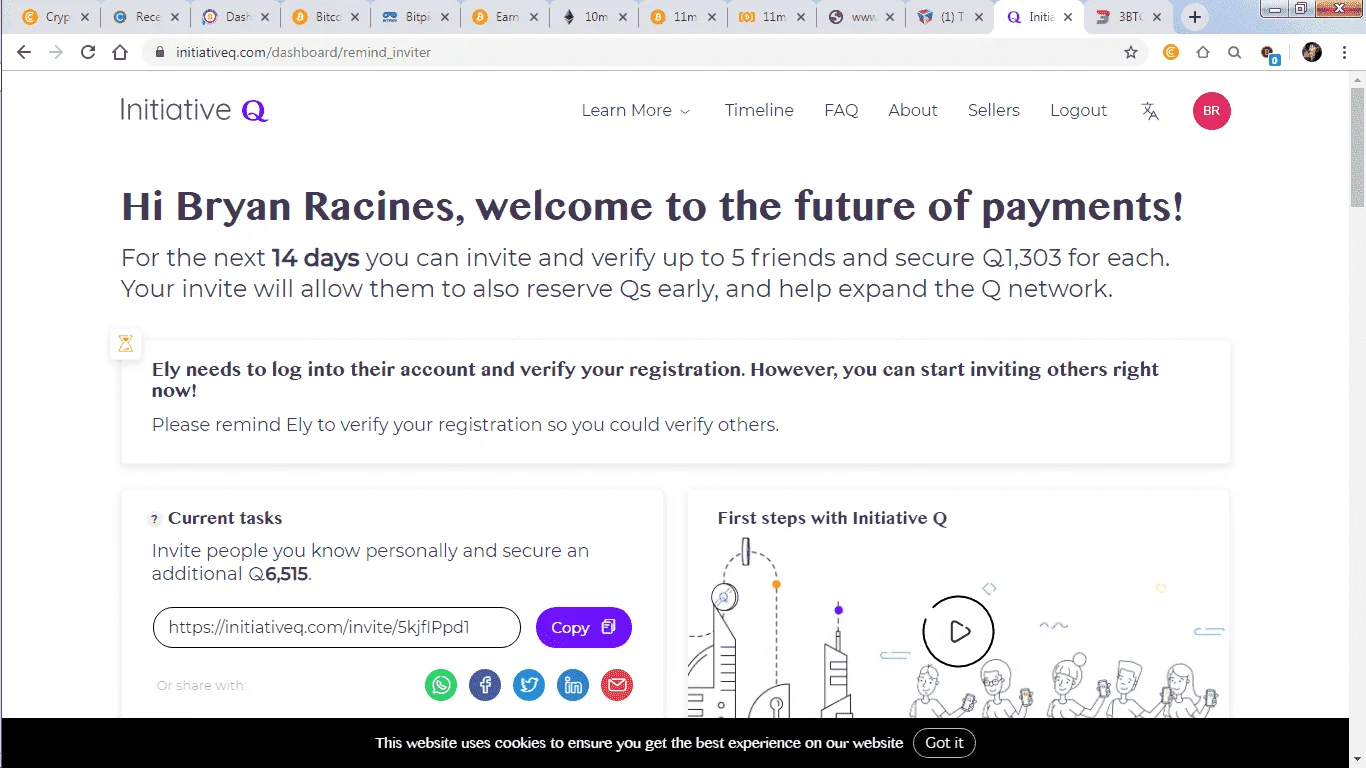Switch to the Bitco browser tab
The height and width of the screenshot is (768, 1366).
coord(323,17)
